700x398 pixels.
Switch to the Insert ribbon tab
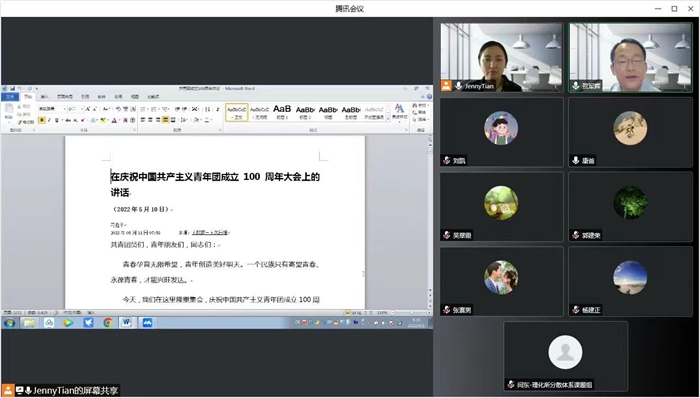(x=45, y=96)
